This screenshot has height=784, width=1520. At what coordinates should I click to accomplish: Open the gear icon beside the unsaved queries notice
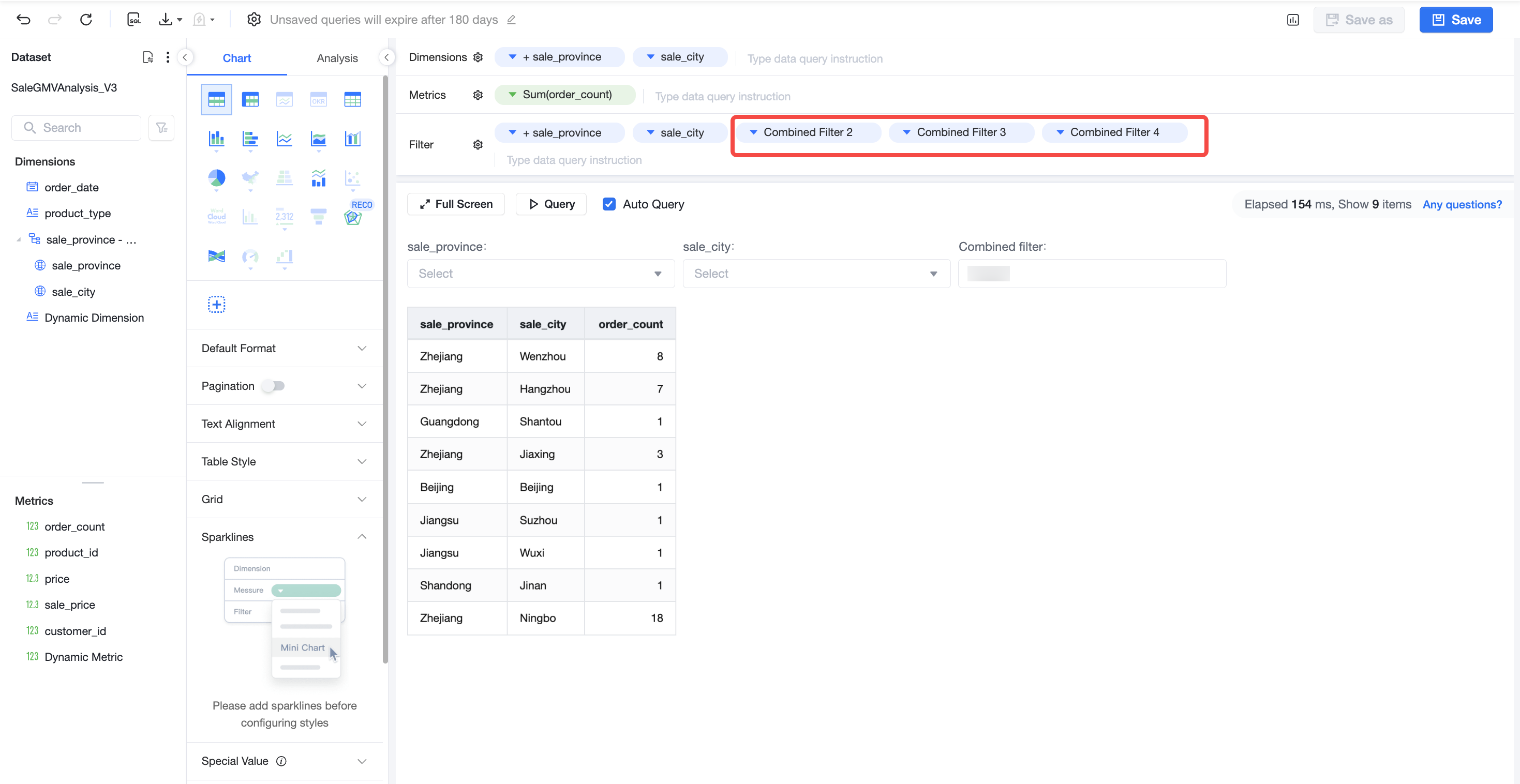pos(254,20)
